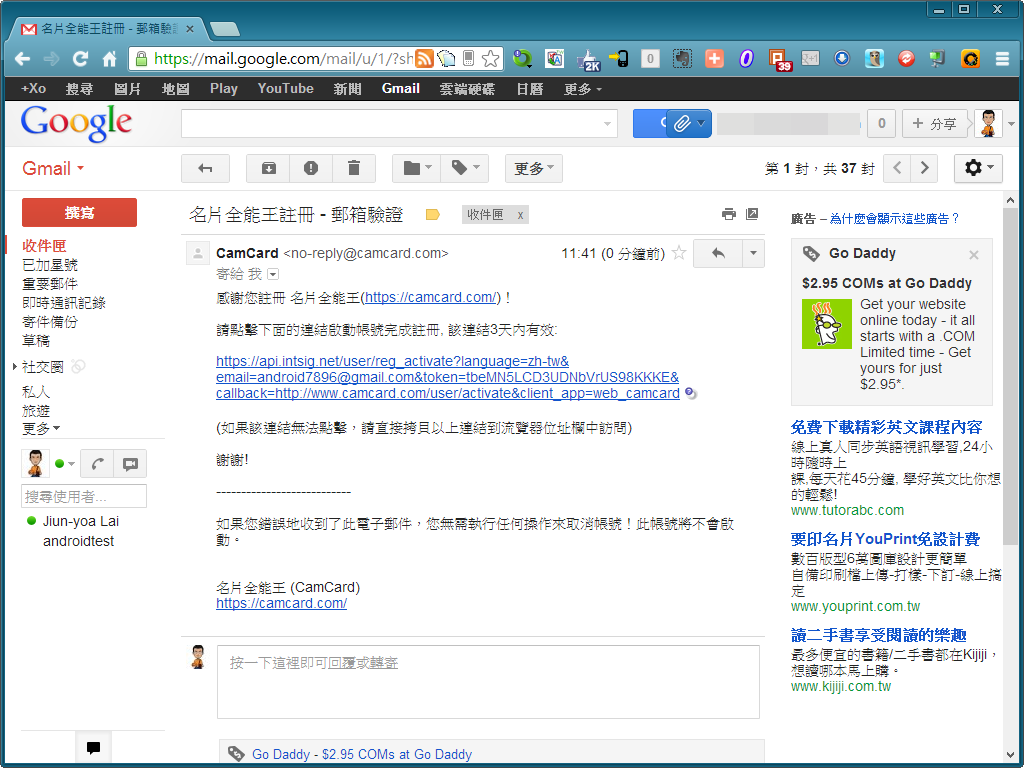Open search options arrow in search box
The width and height of the screenshot is (1024, 768).
pos(607,123)
